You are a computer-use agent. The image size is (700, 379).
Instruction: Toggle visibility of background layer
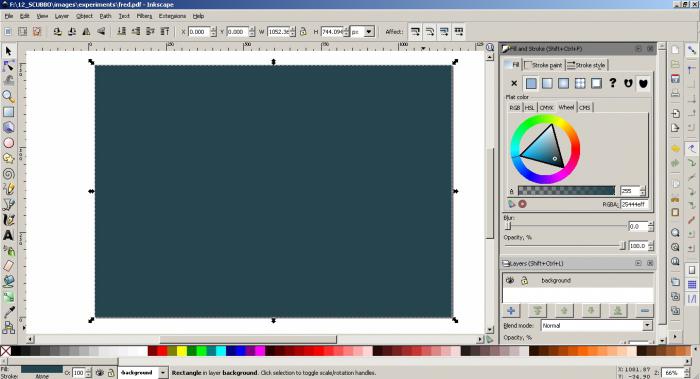point(510,280)
